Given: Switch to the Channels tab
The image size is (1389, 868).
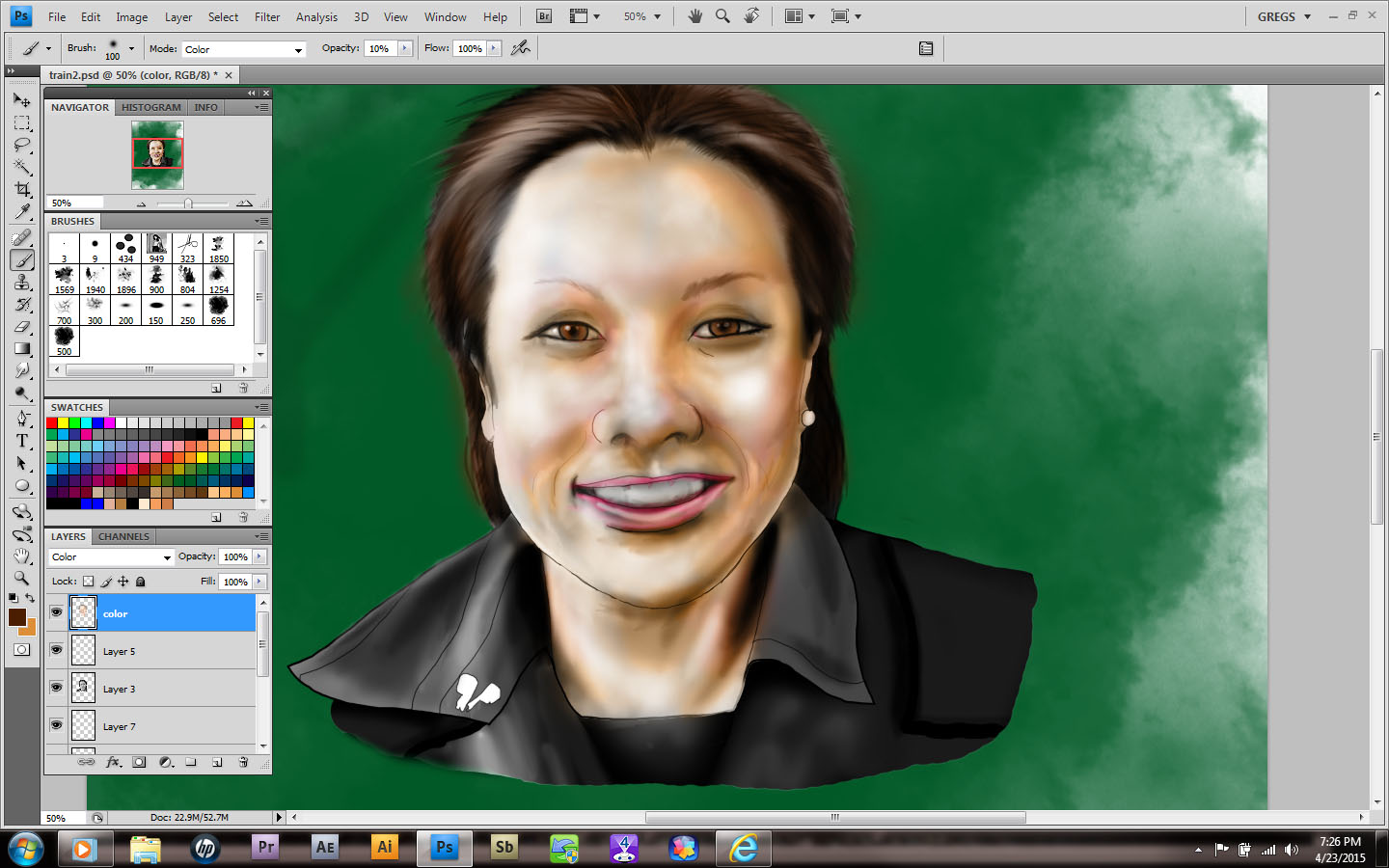Looking at the screenshot, I should click(123, 536).
